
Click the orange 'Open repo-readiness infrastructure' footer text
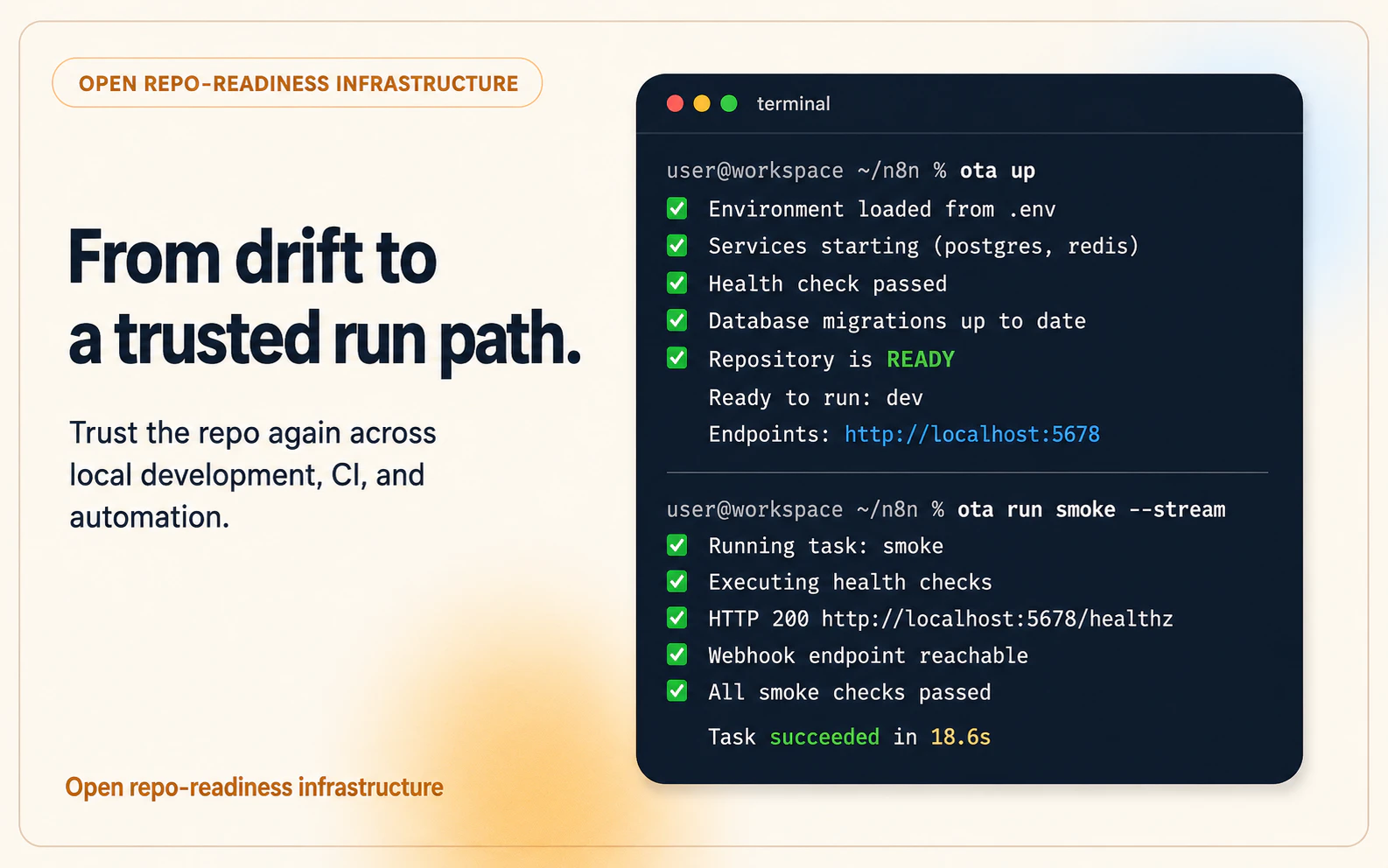(255, 787)
